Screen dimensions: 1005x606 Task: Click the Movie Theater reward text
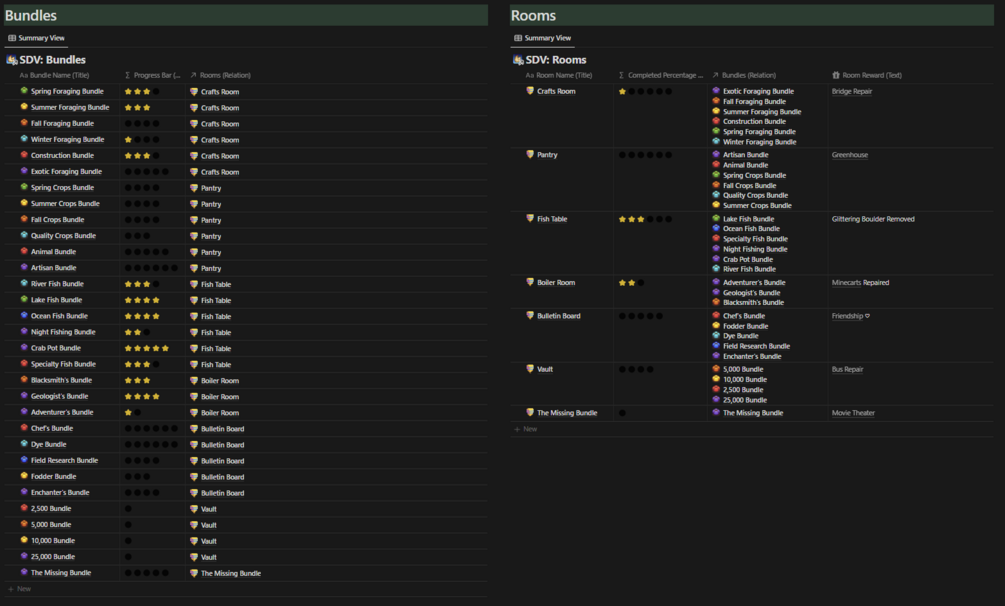pyautogui.click(x=853, y=412)
